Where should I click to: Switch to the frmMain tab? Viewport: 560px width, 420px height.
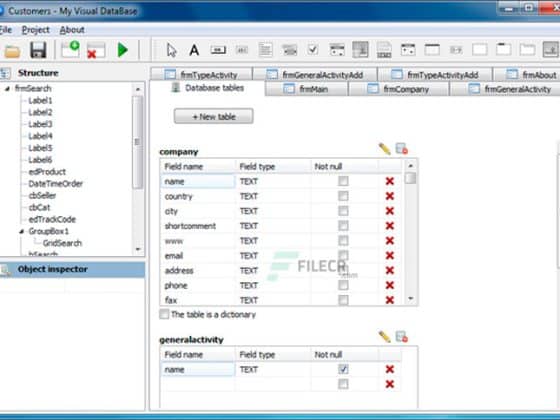pos(306,89)
